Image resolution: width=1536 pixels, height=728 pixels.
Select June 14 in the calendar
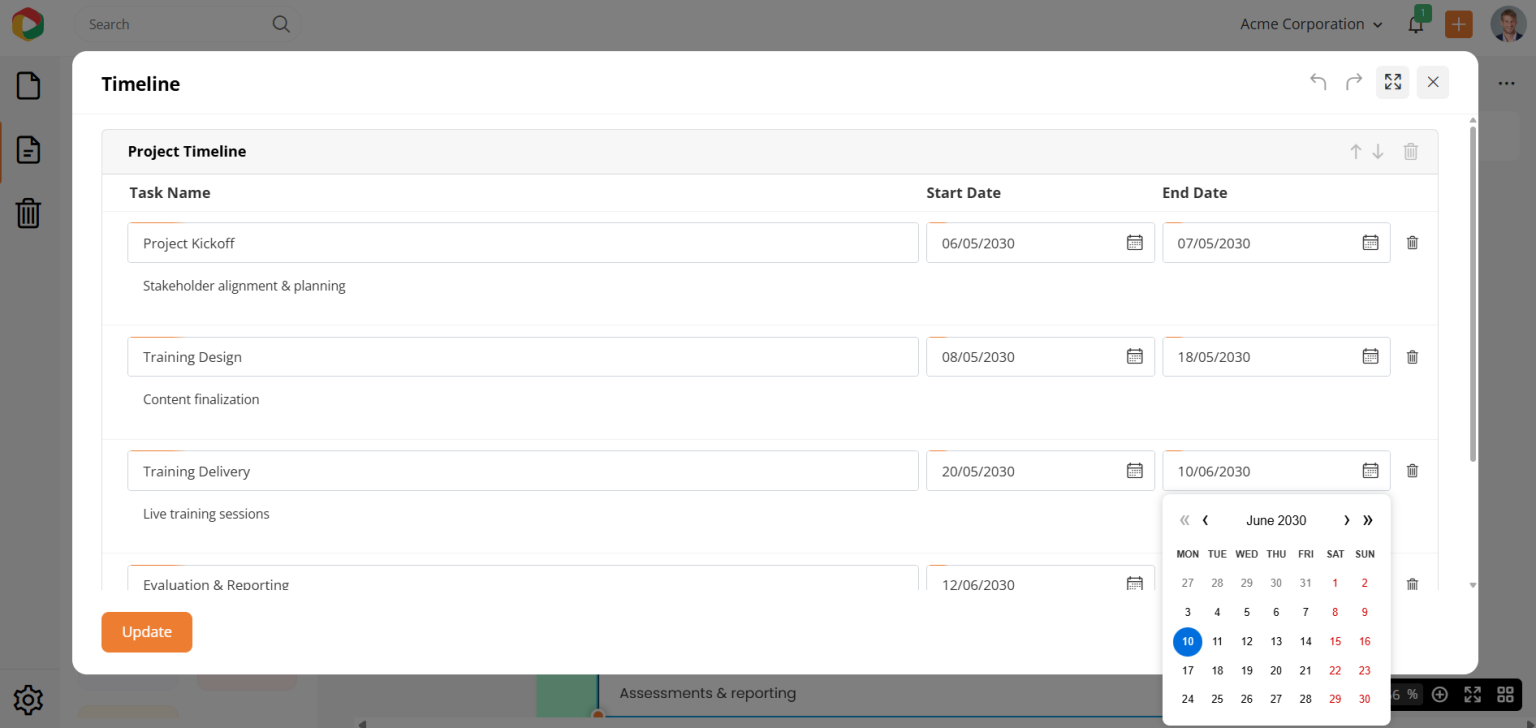point(1305,642)
